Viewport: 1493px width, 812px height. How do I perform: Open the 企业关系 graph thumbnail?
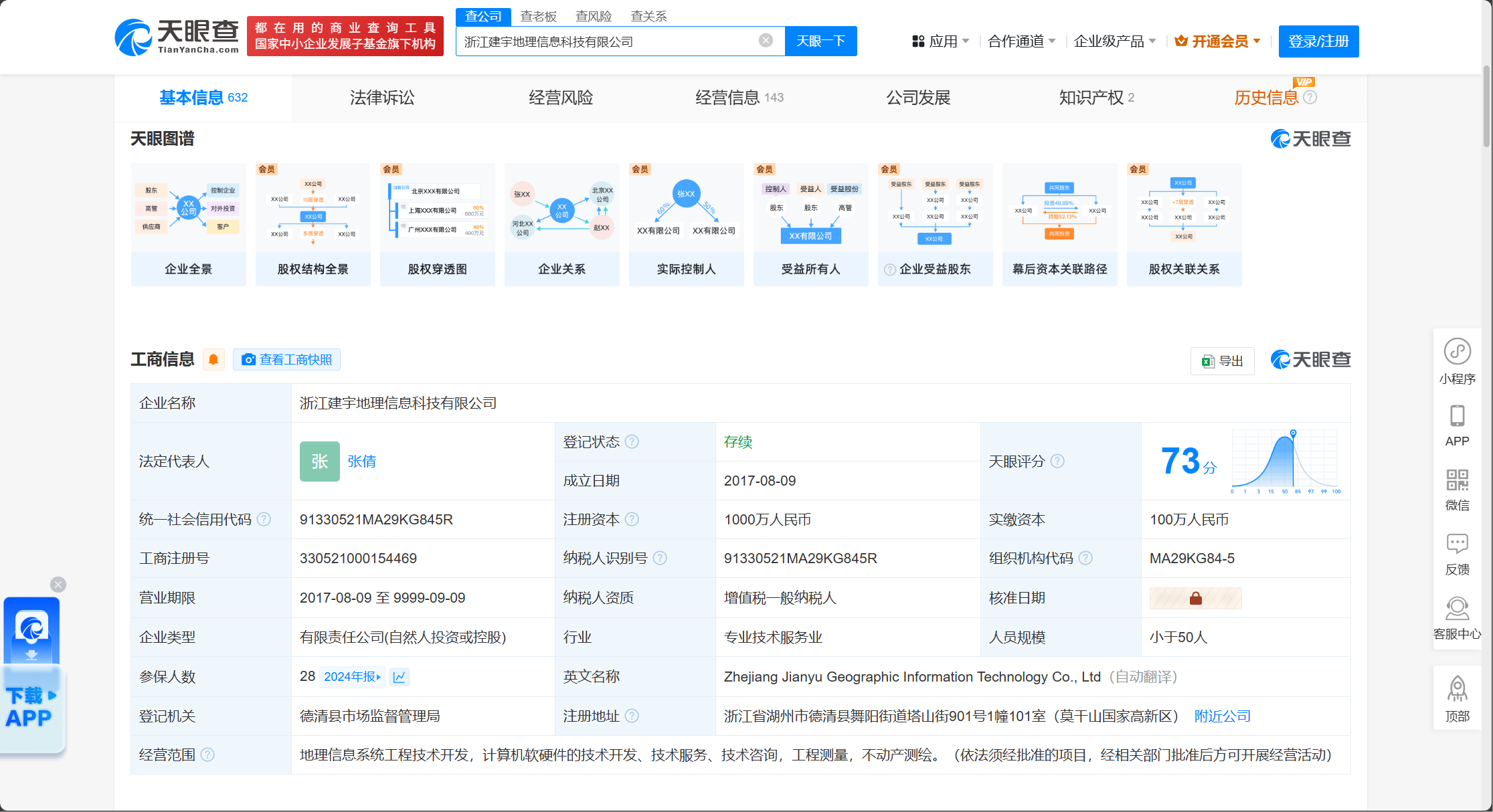(562, 225)
